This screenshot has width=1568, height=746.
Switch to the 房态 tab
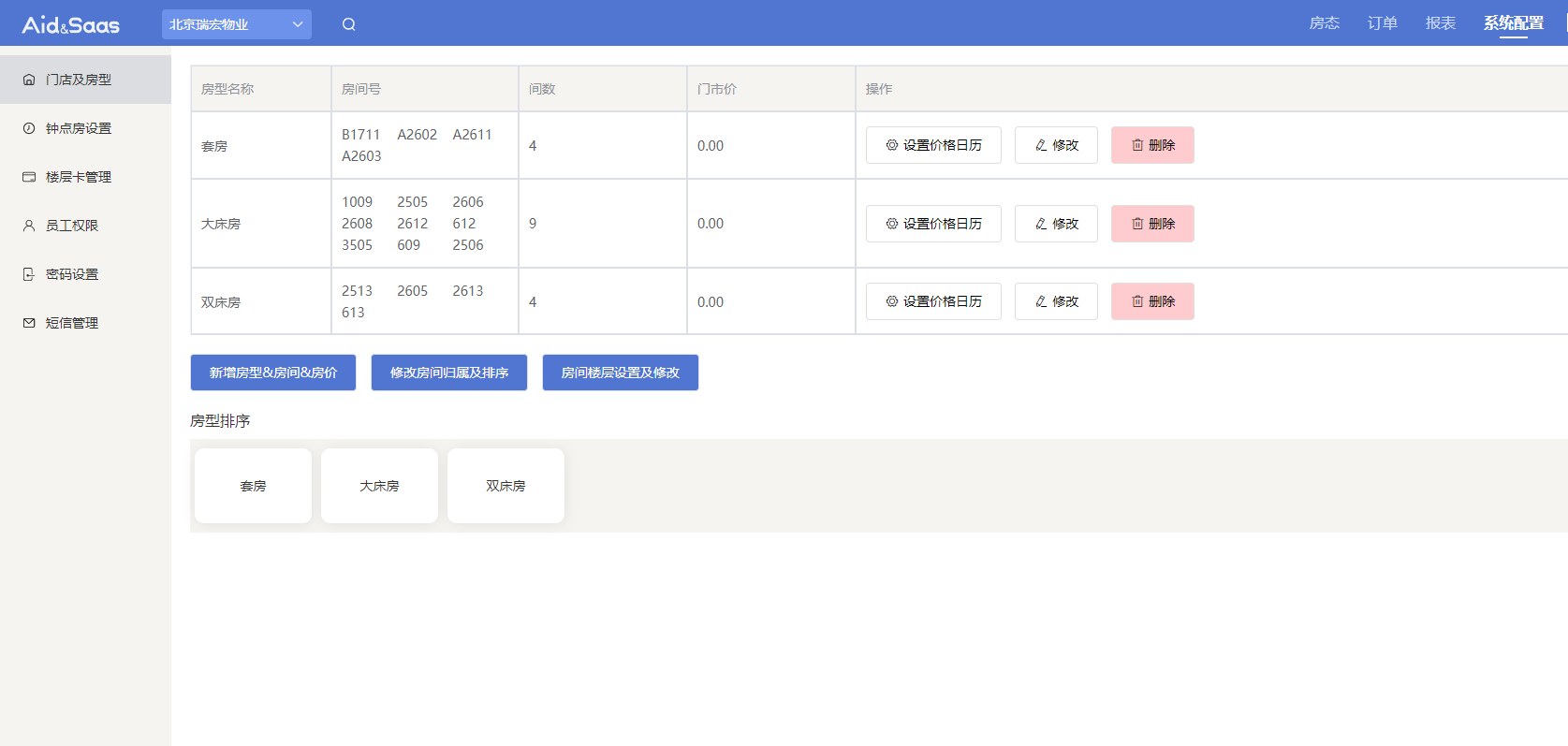tap(1324, 23)
